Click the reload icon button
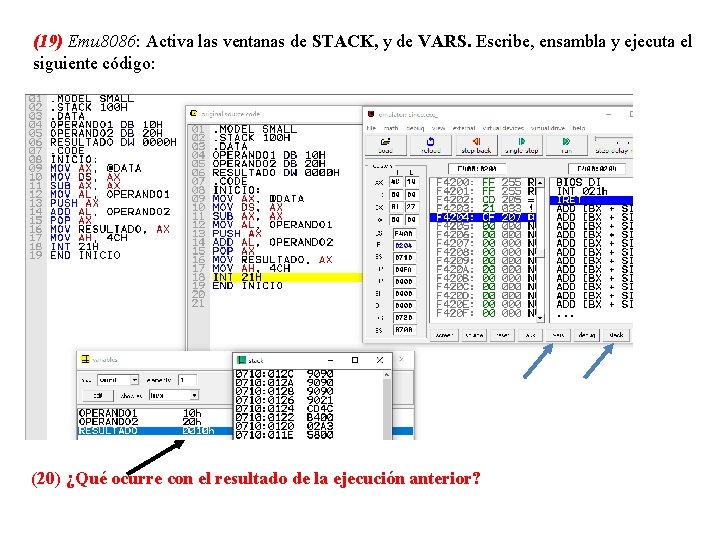Screen dimensions: 720x540 (430, 145)
